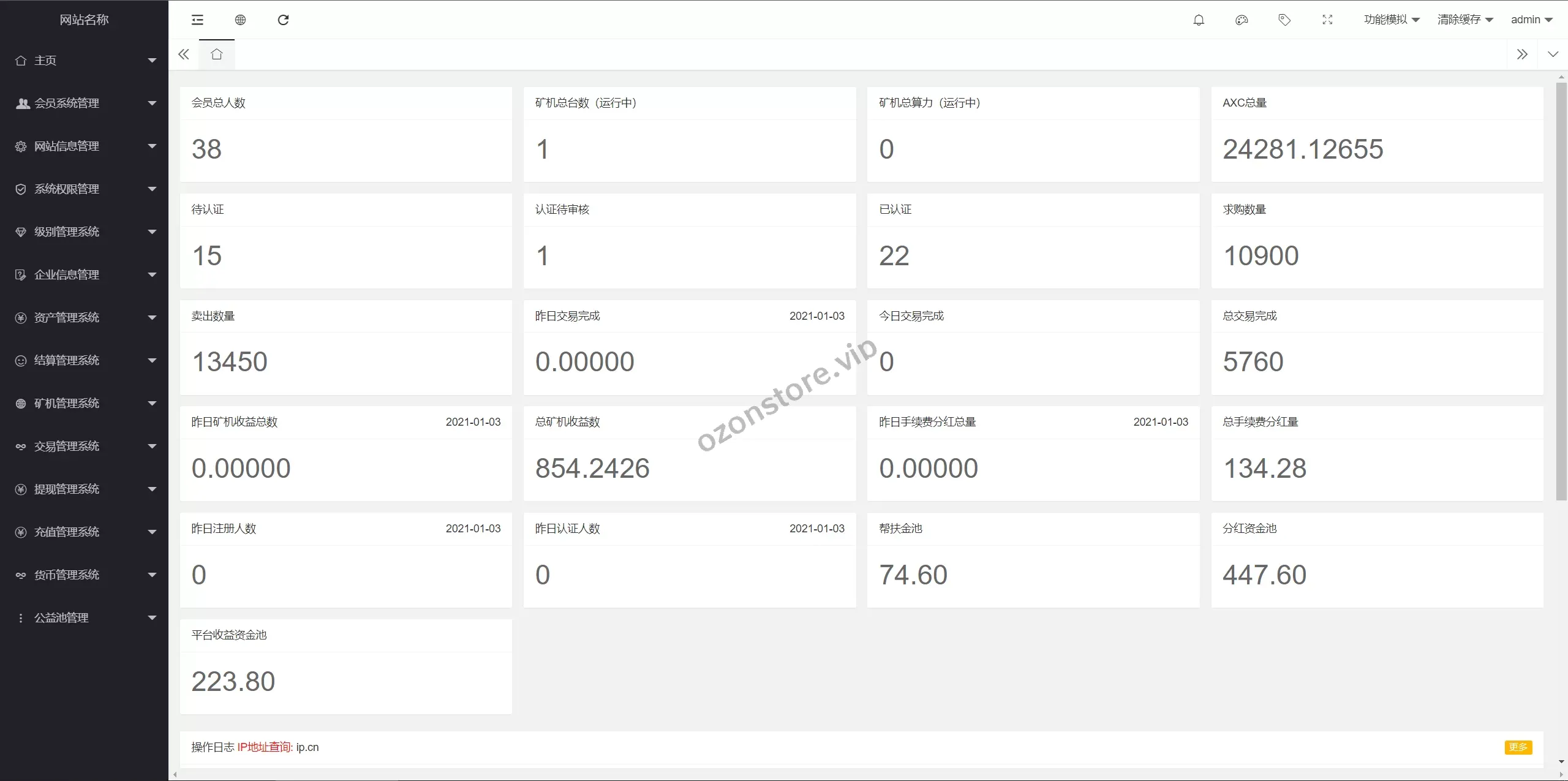The height and width of the screenshot is (781, 1568).
Task: Enter fullscreen mode icon
Action: tap(1327, 20)
